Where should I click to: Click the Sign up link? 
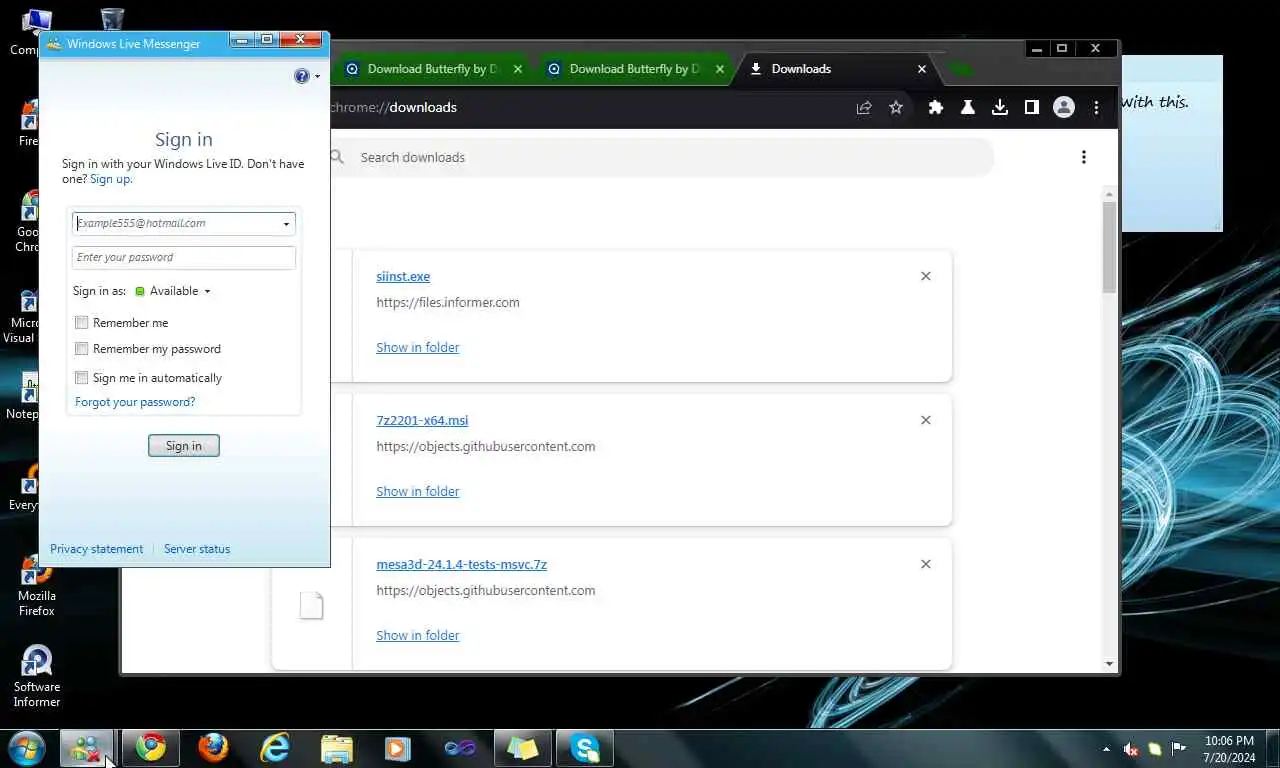[111, 179]
